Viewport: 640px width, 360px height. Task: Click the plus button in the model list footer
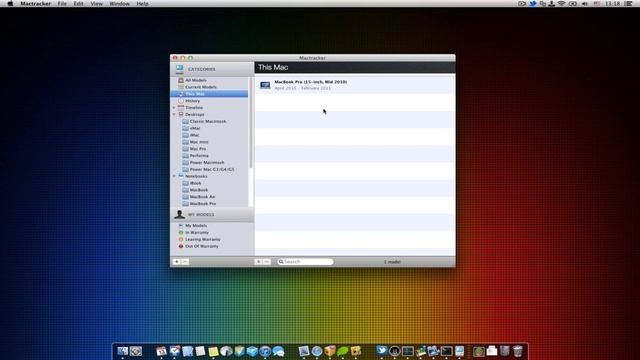click(x=258, y=262)
